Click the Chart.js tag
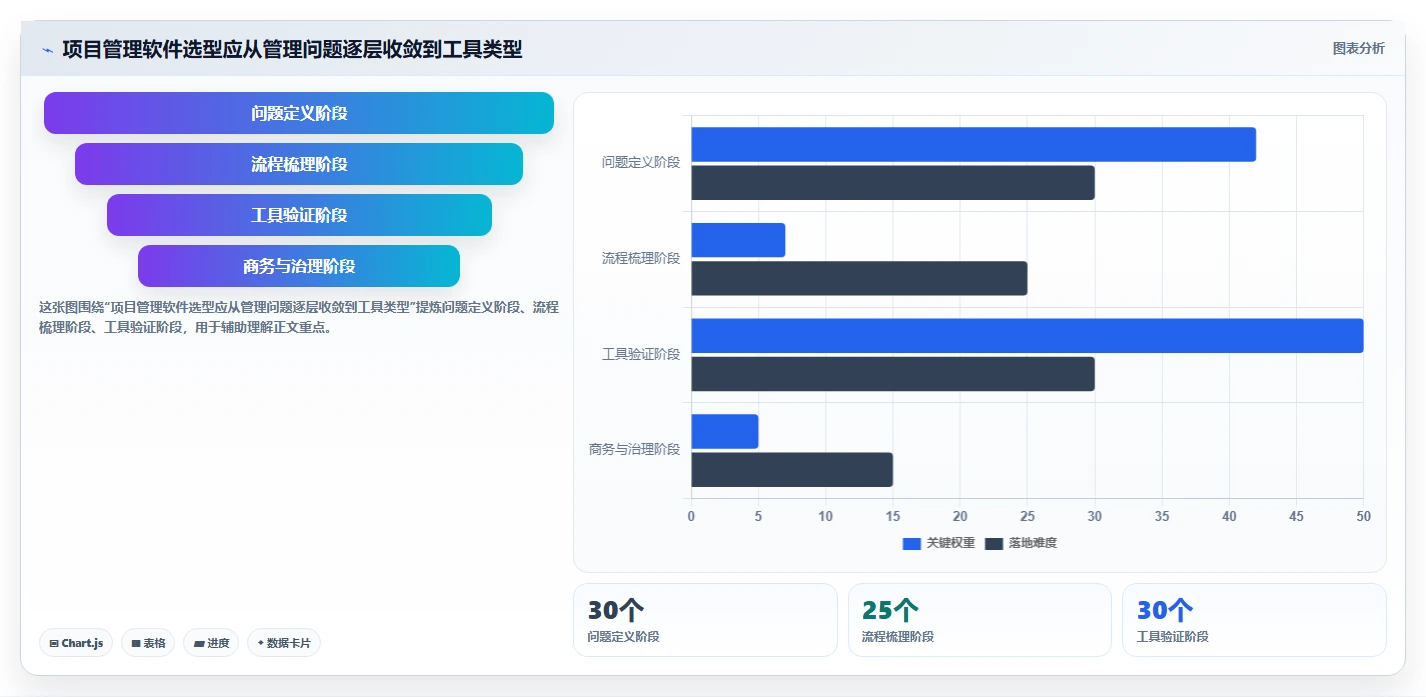 (x=76, y=643)
